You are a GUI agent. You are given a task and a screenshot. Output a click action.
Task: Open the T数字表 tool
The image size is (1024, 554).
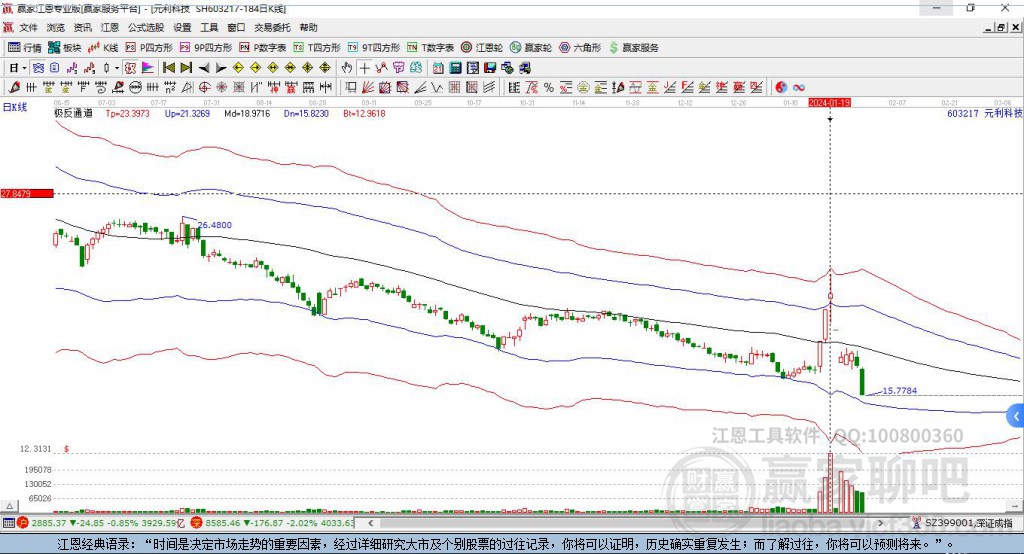click(430, 48)
